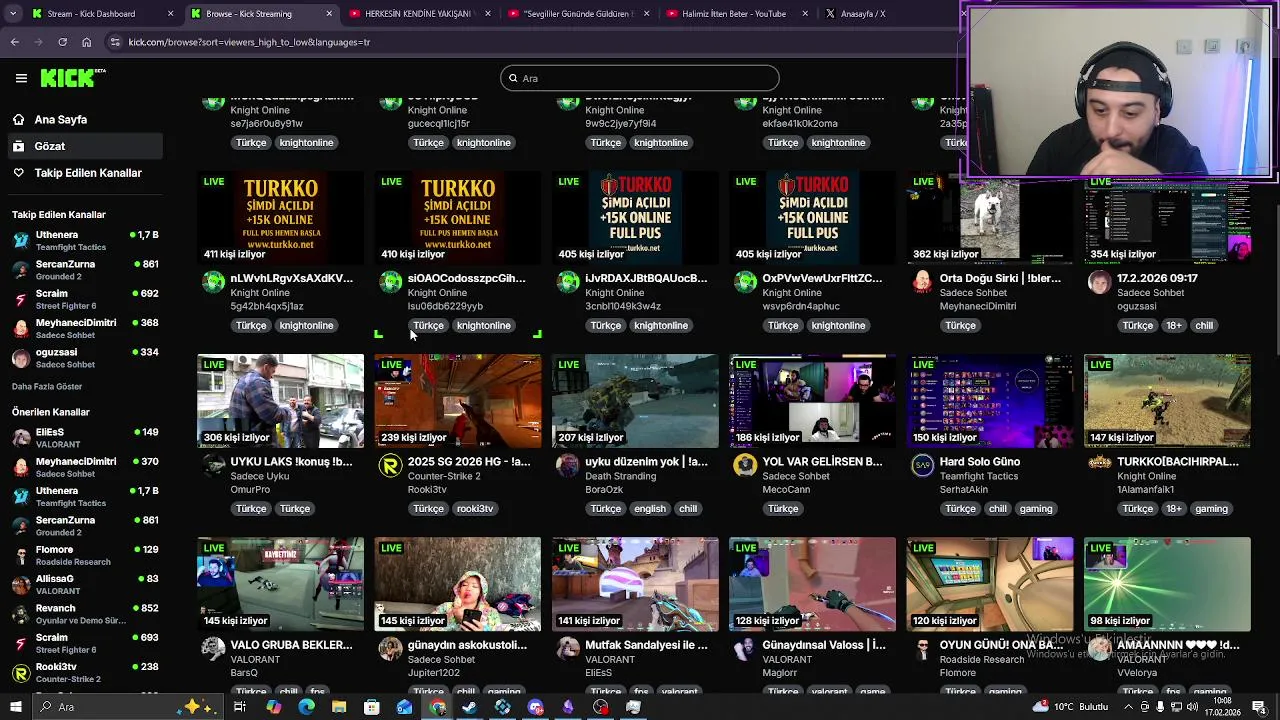
Task: Open the browser tab search dropdown arrow
Action: pyautogui.click(x=11, y=14)
